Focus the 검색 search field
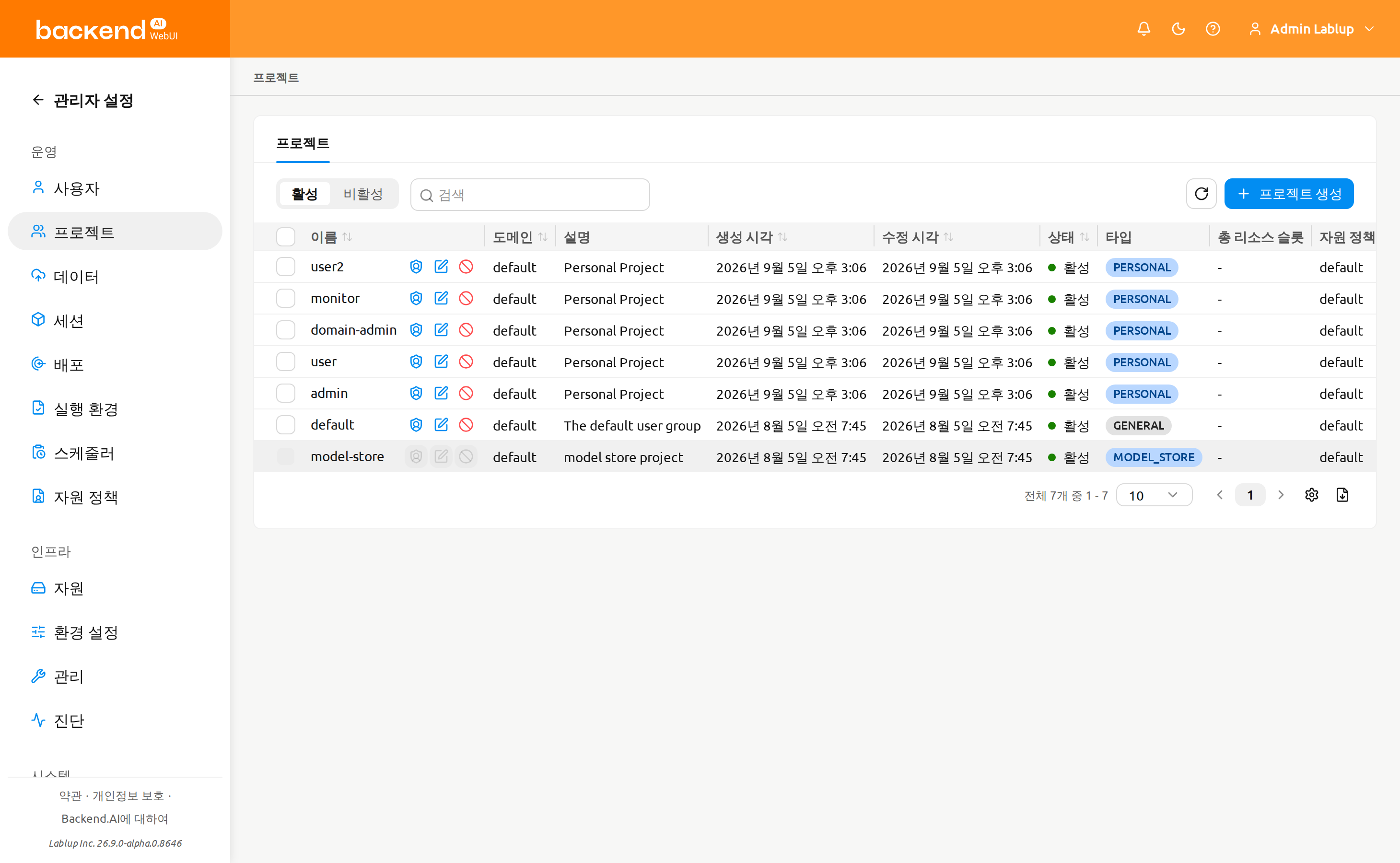The width and height of the screenshot is (1400, 863). point(530,195)
